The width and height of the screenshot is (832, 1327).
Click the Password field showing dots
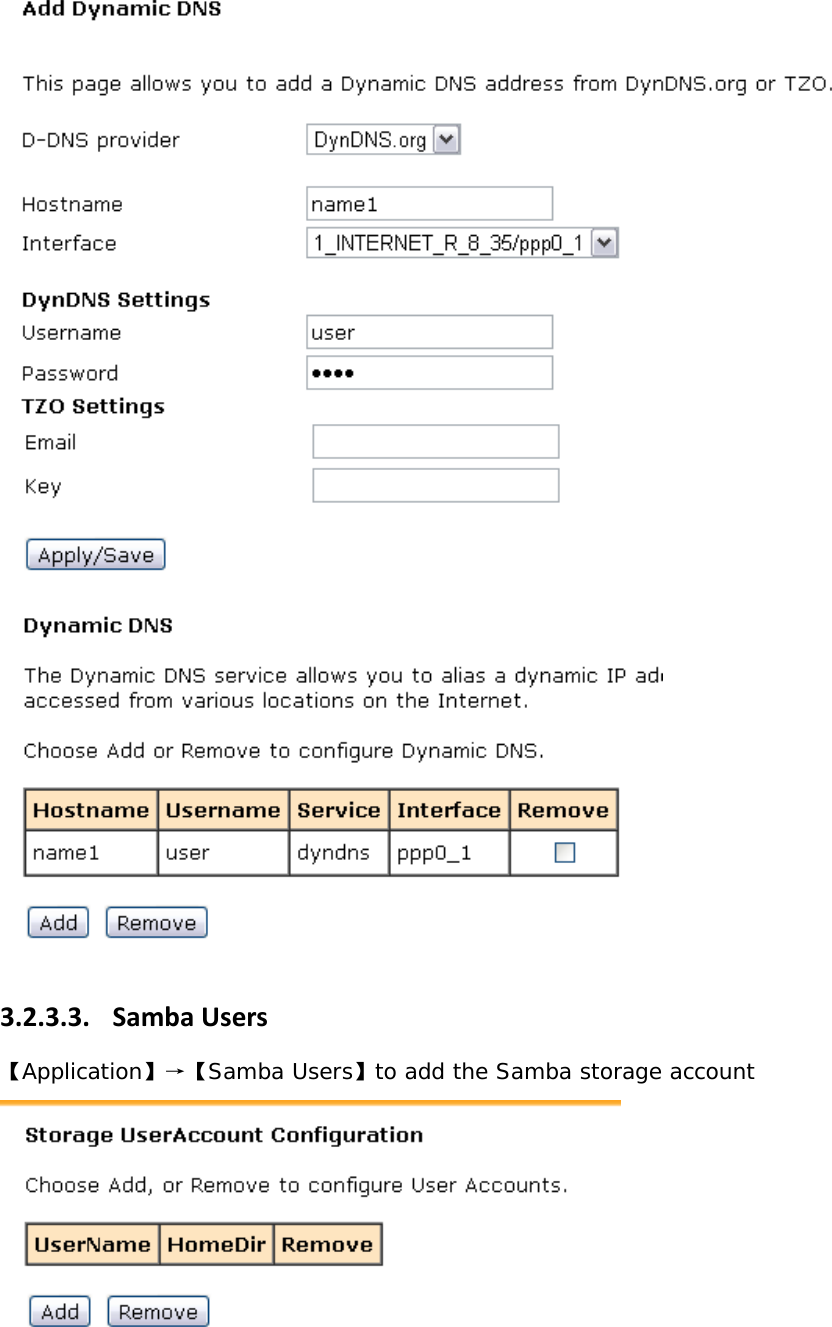coord(430,372)
